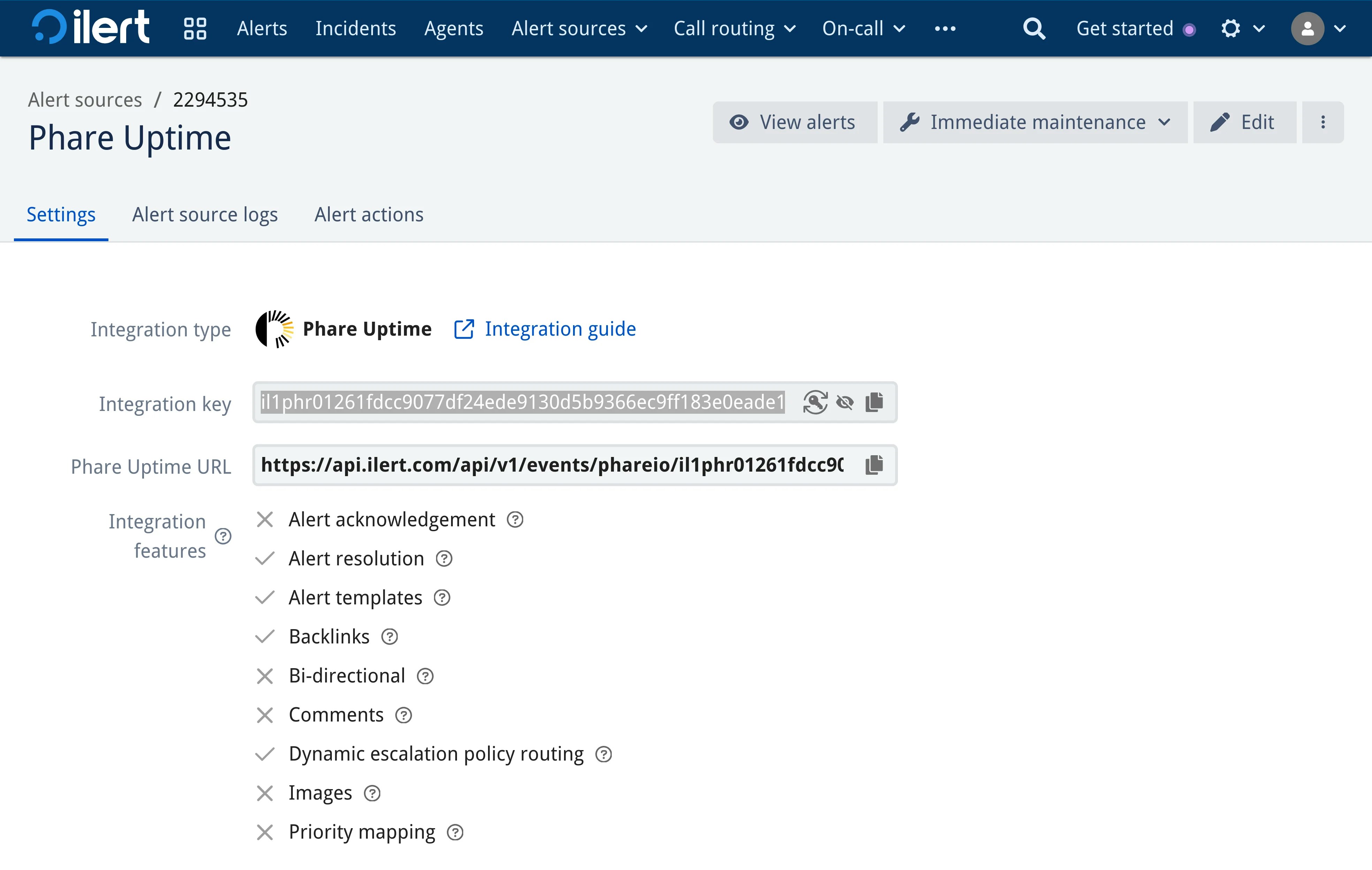Expand the Call routing dropdown
Image resolution: width=1372 pixels, height=870 pixels.
(734, 29)
